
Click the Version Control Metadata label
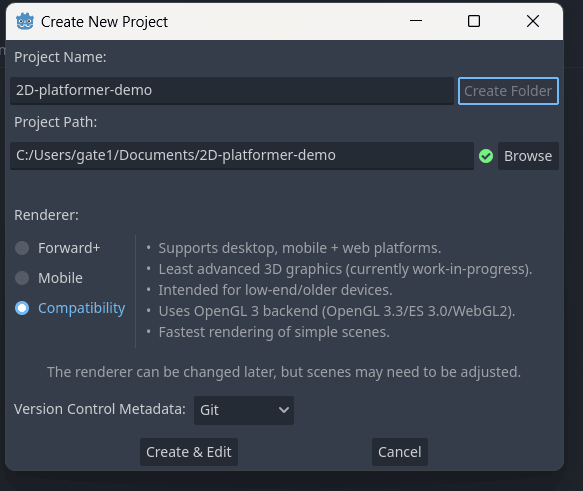(100, 409)
